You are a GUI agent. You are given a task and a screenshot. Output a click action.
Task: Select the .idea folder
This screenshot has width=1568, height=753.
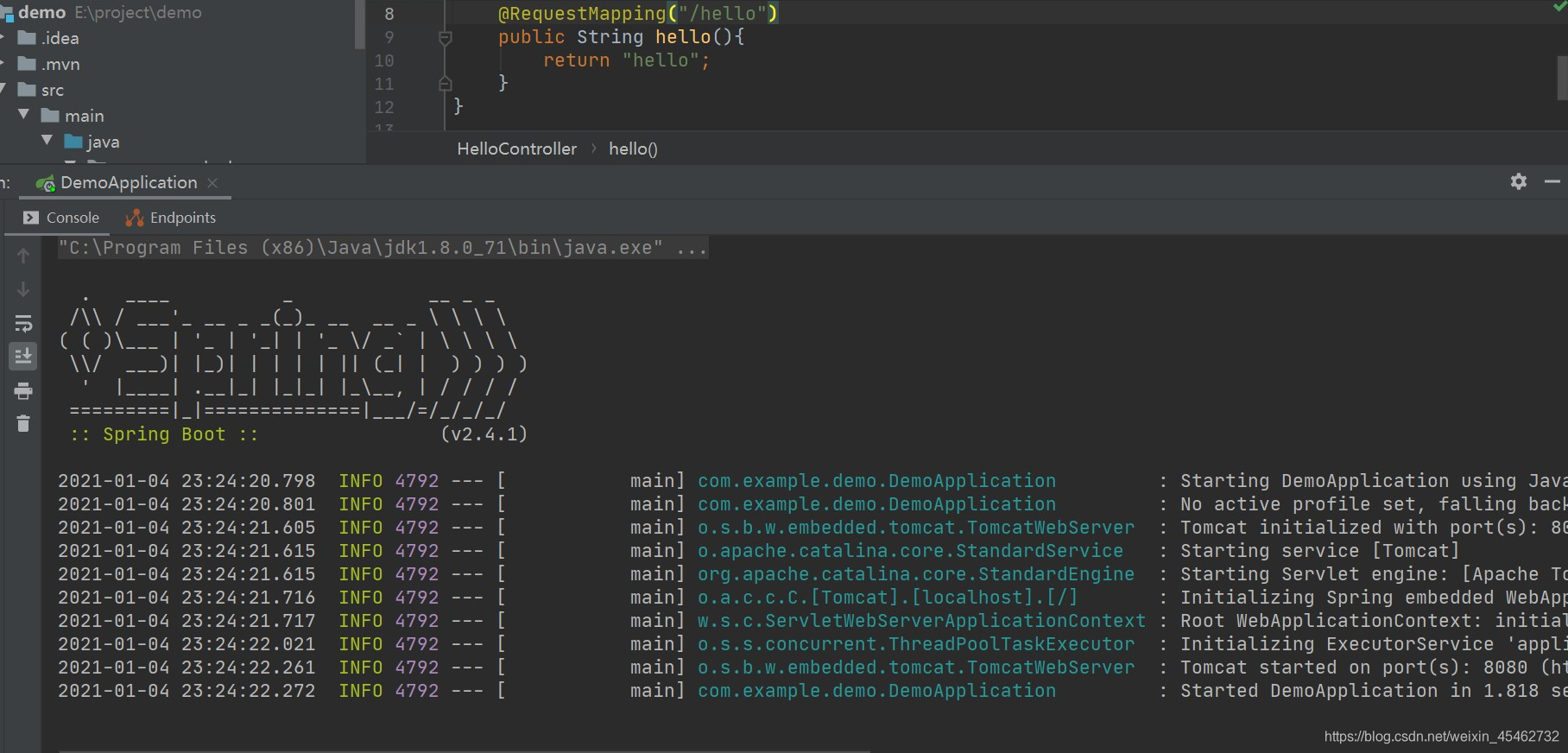tap(48, 38)
